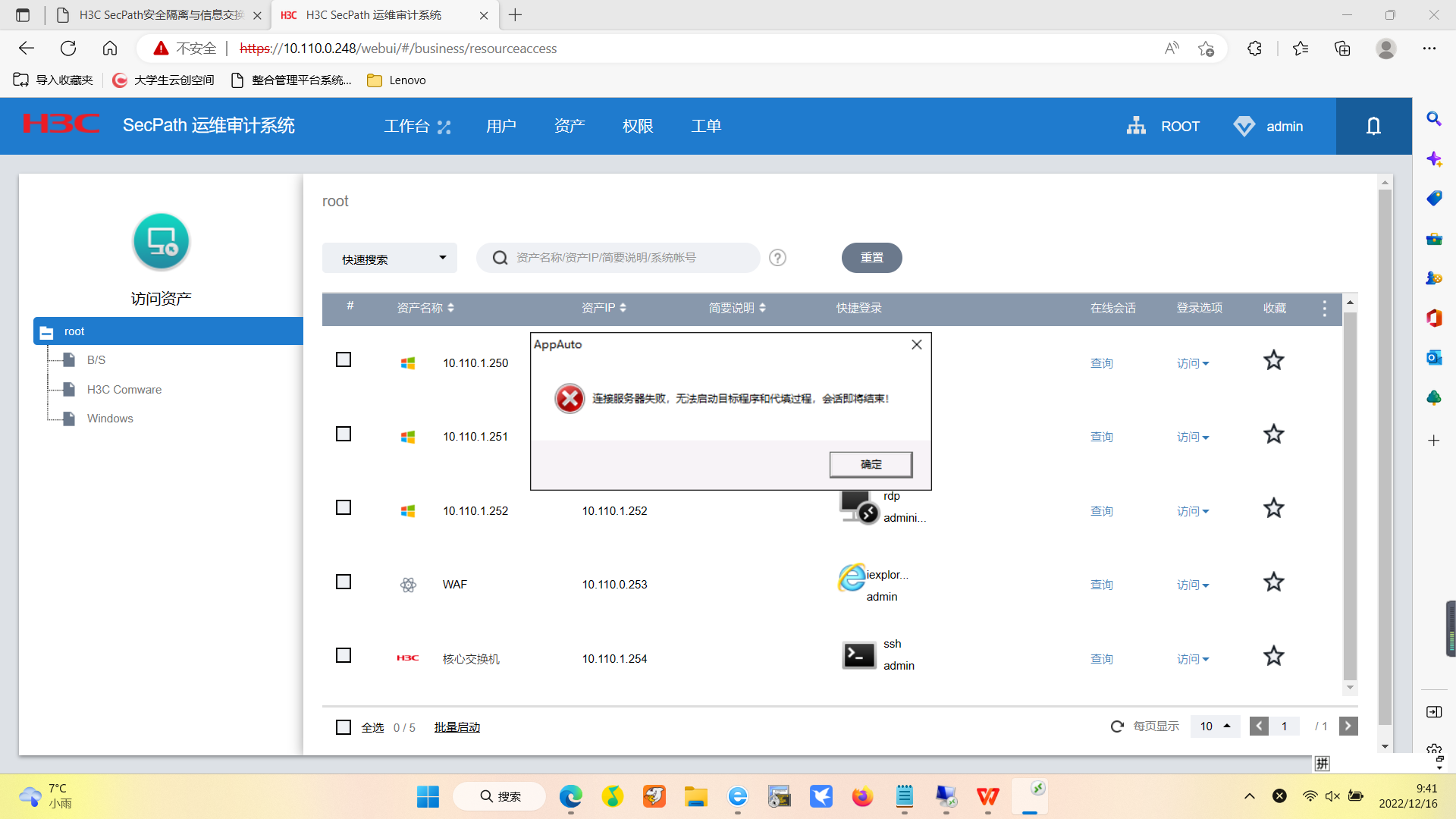The height and width of the screenshot is (819, 1456).
Task: Open the 资产 menu
Action: [570, 126]
